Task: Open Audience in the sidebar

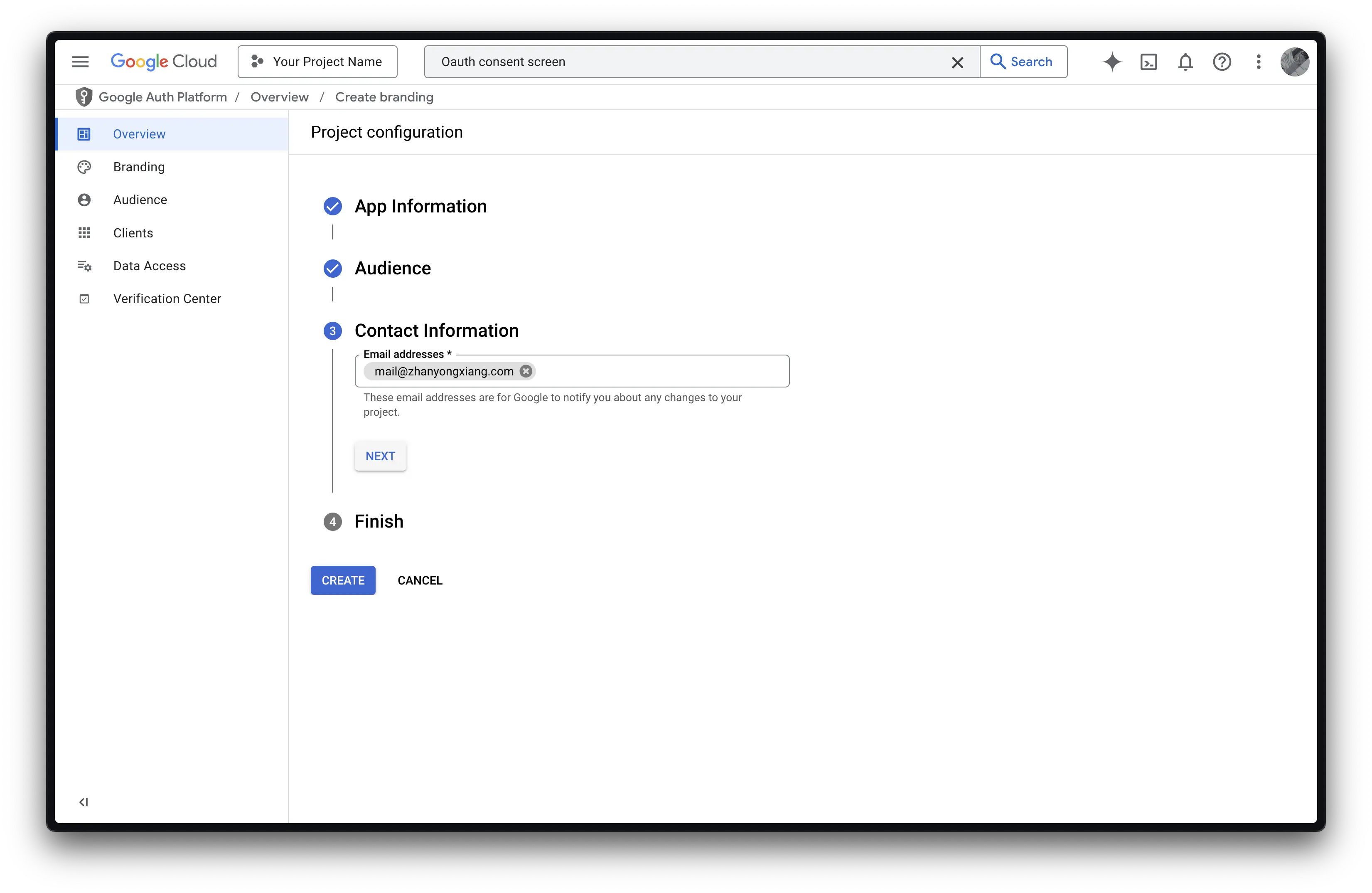Action: coord(172,200)
